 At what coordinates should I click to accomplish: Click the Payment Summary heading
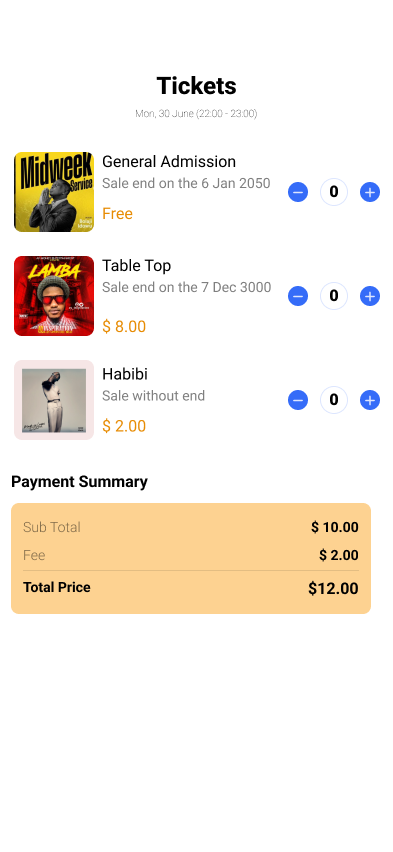(79, 482)
